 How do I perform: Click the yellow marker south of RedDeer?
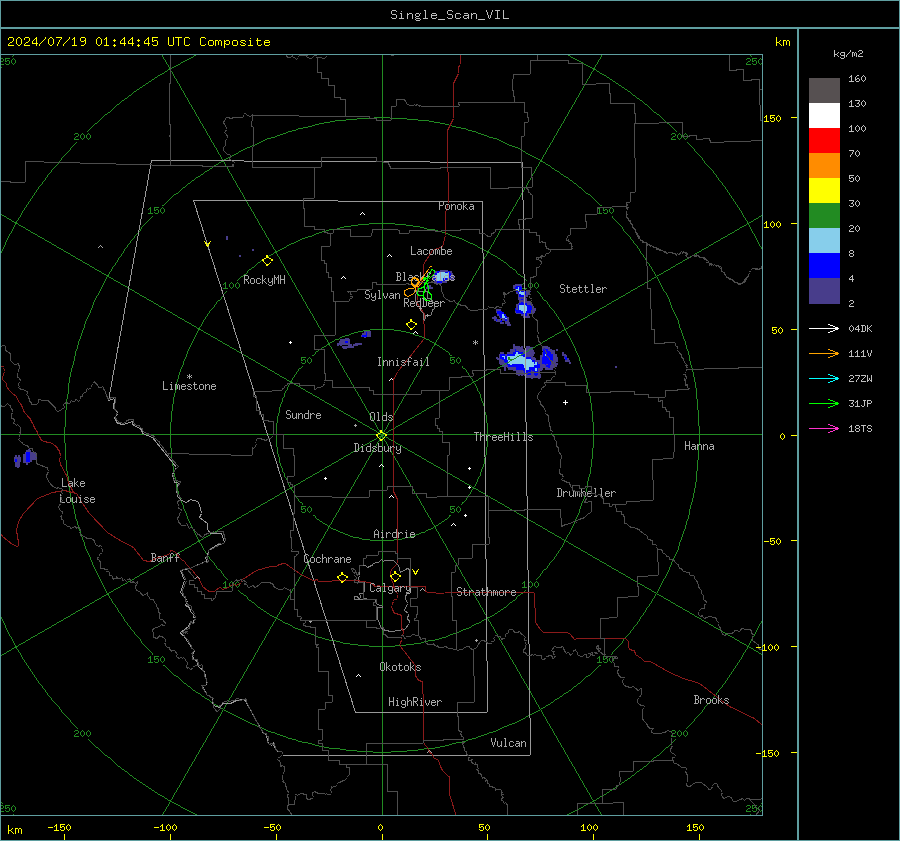tap(412, 325)
